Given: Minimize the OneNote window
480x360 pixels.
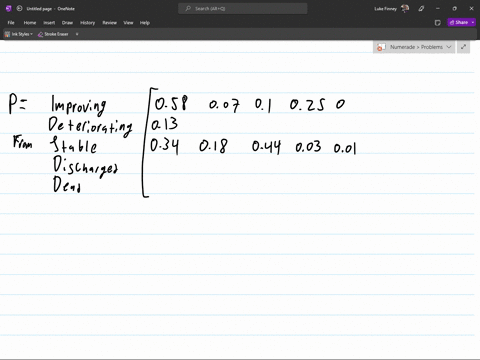Looking at the screenshot, I should (438, 9).
